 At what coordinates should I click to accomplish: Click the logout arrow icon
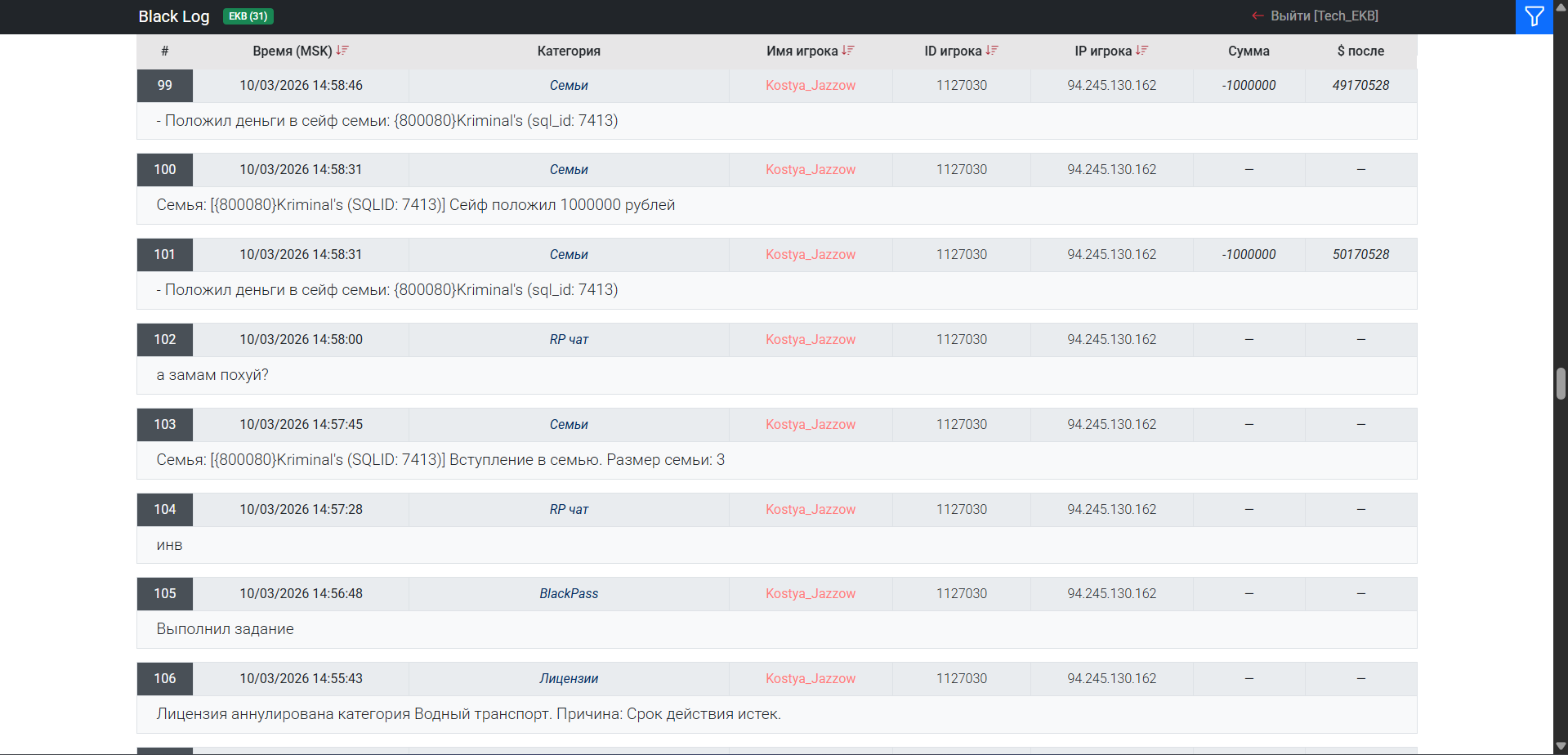click(1258, 16)
